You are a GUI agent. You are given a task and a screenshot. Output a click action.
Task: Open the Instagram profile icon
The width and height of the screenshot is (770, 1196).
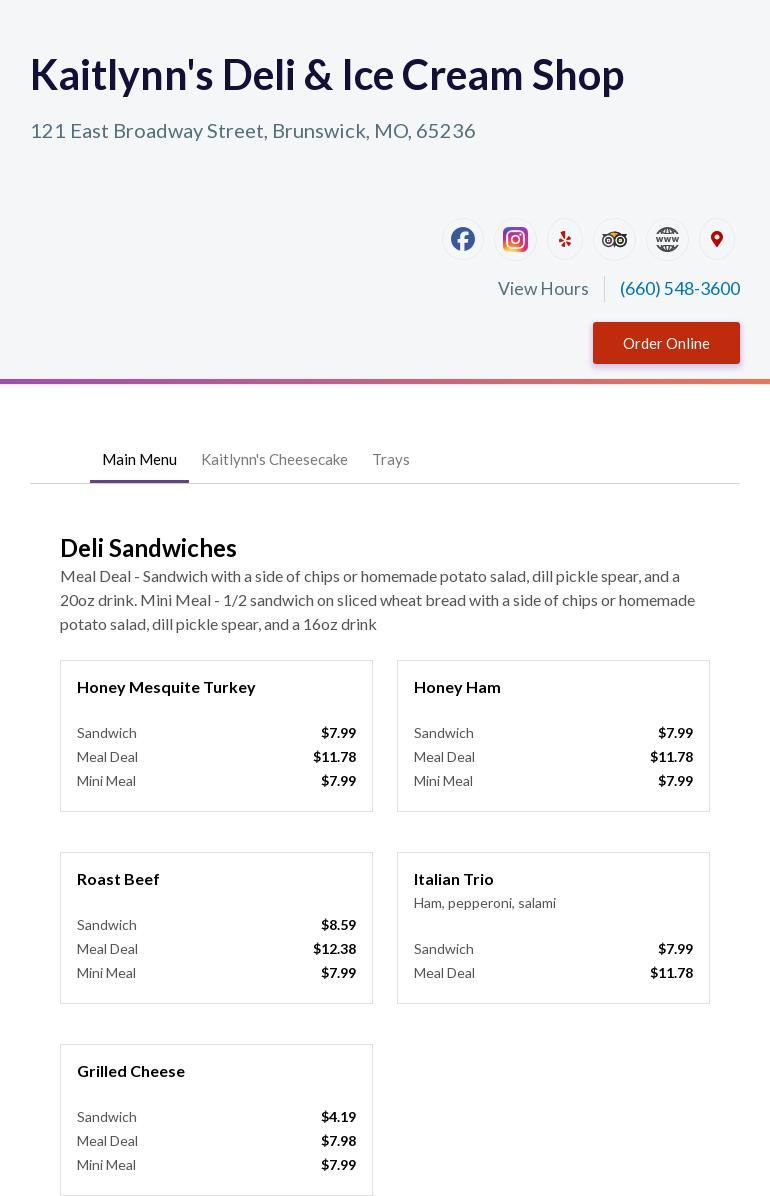point(515,239)
